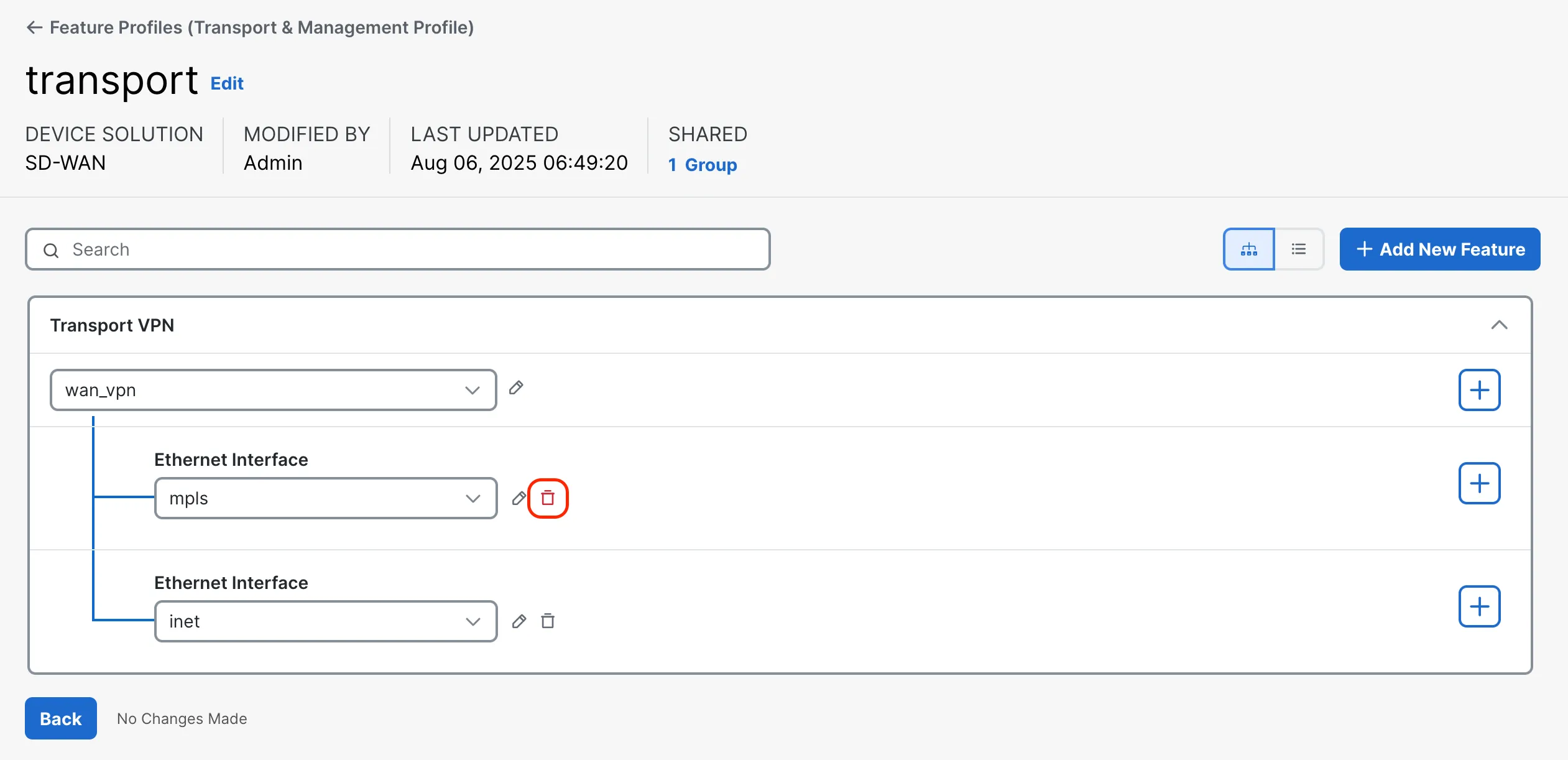Screen dimensions: 1568x760
Task: Click Edit link beside transport title
Action: (227, 83)
